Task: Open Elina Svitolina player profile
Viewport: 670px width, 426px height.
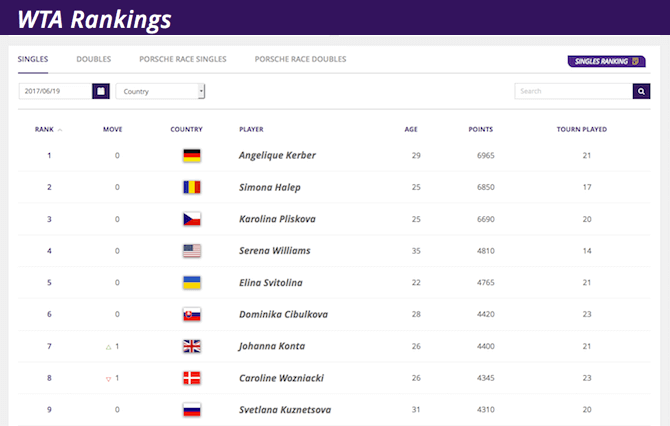Action: pyautogui.click(x=270, y=282)
